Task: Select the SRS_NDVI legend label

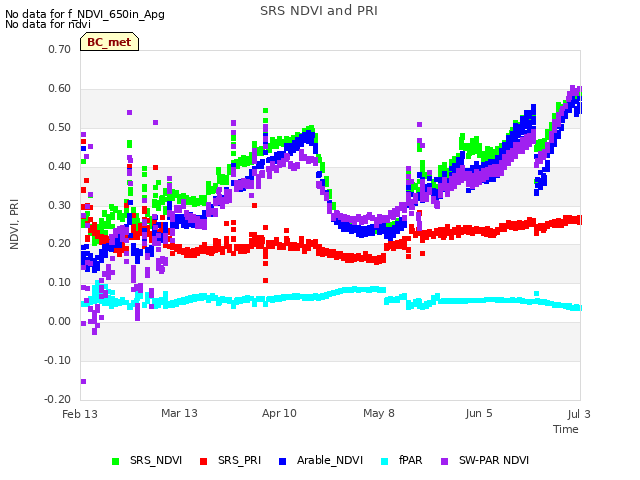Action: click(x=156, y=460)
